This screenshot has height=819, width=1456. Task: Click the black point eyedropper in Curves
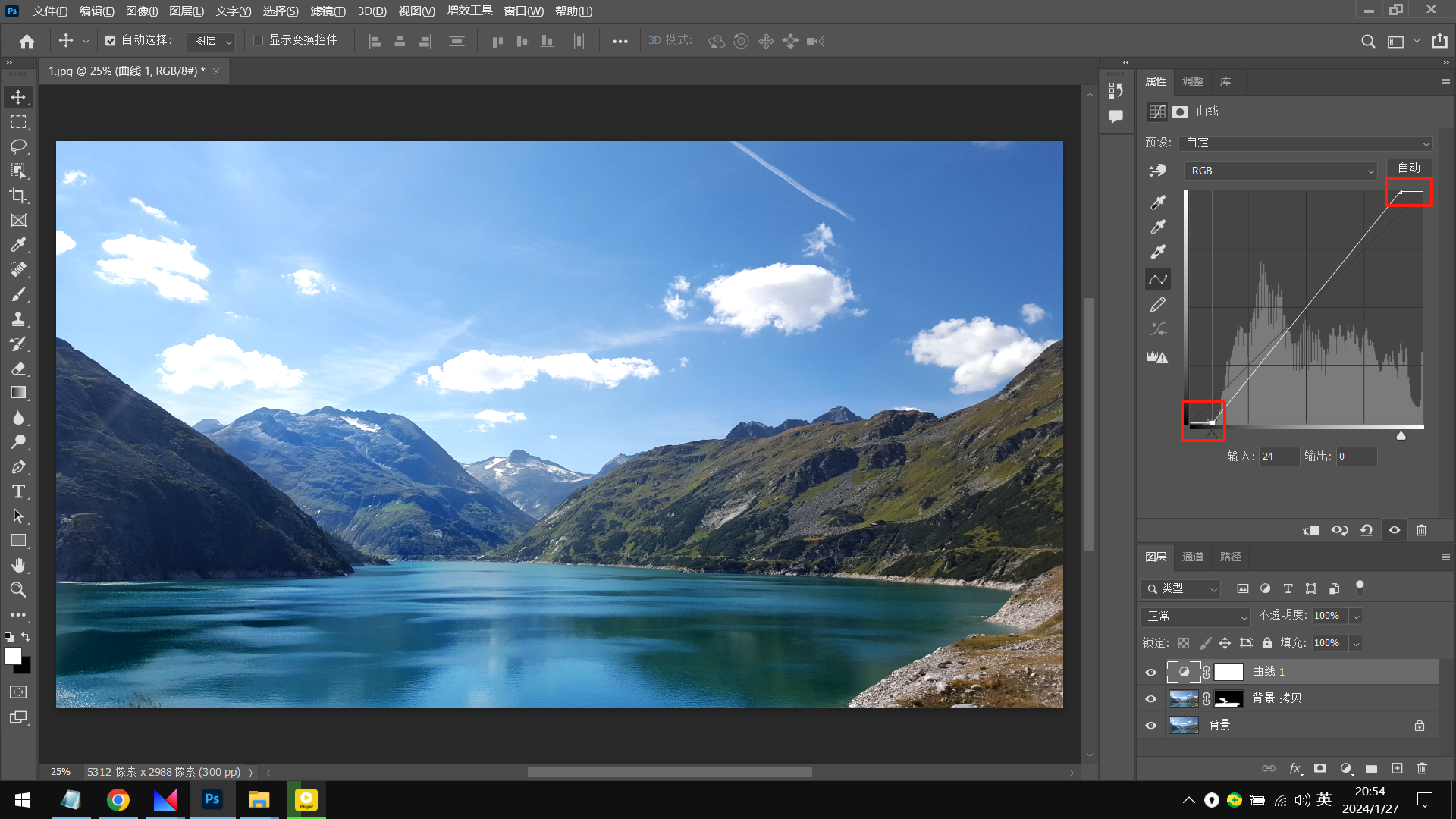(1158, 202)
